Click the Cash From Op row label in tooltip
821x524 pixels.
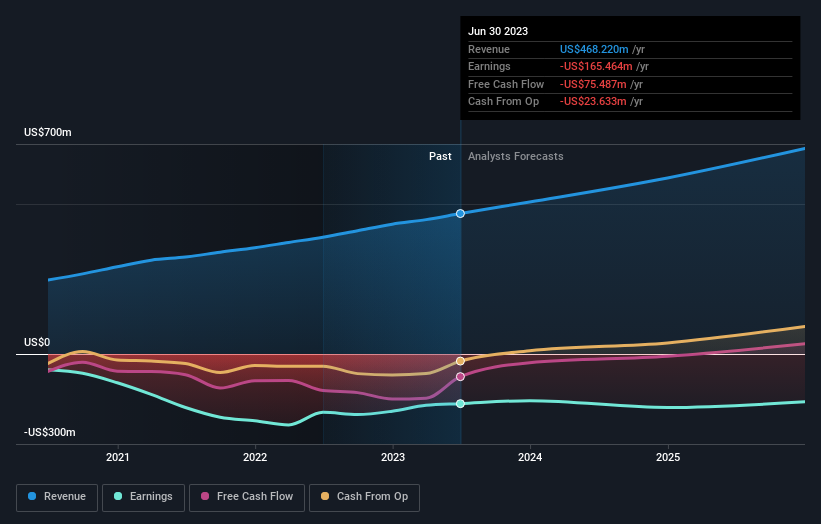click(x=503, y=102)
